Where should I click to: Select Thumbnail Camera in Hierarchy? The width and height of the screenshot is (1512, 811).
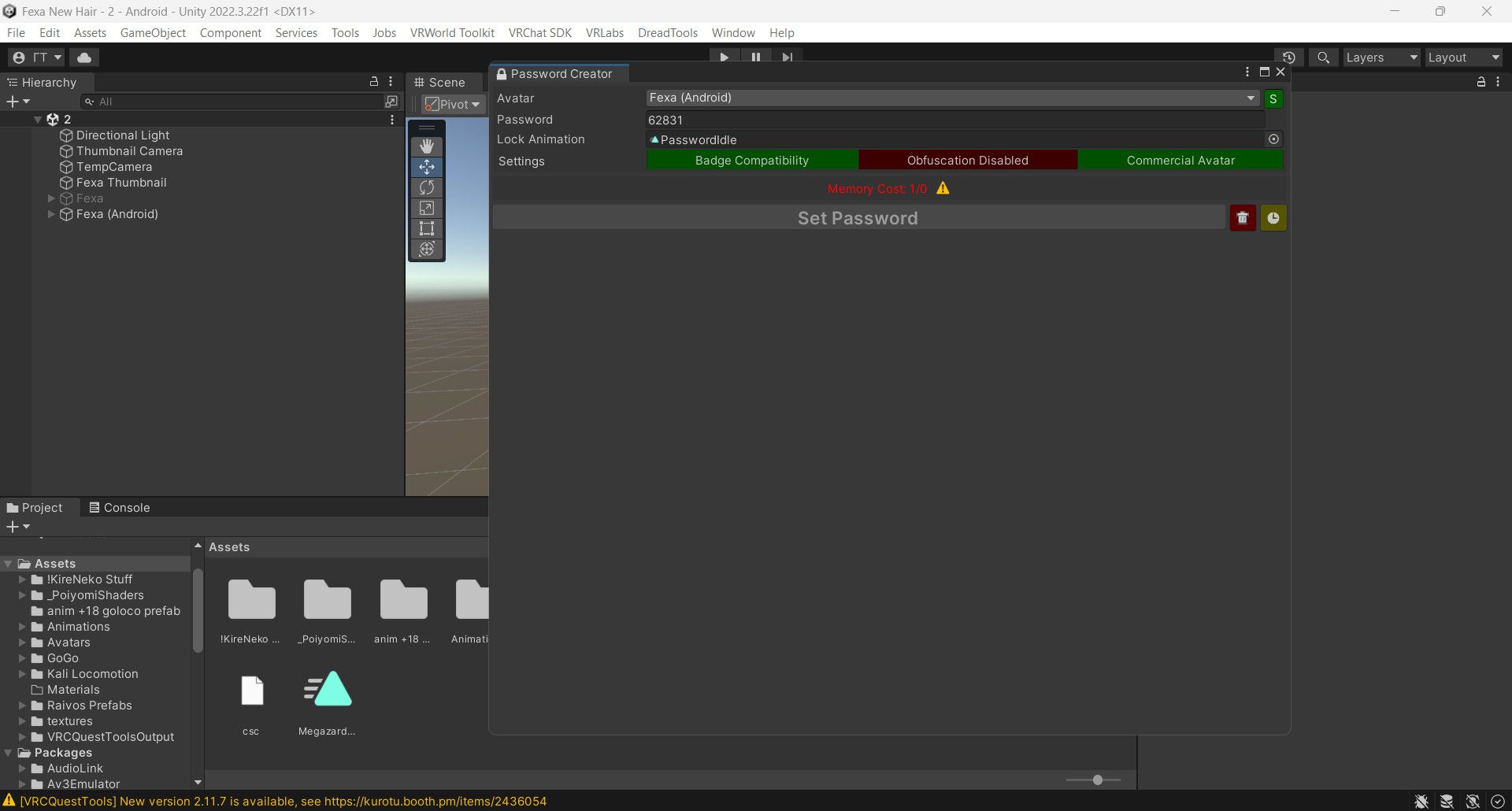129,151
